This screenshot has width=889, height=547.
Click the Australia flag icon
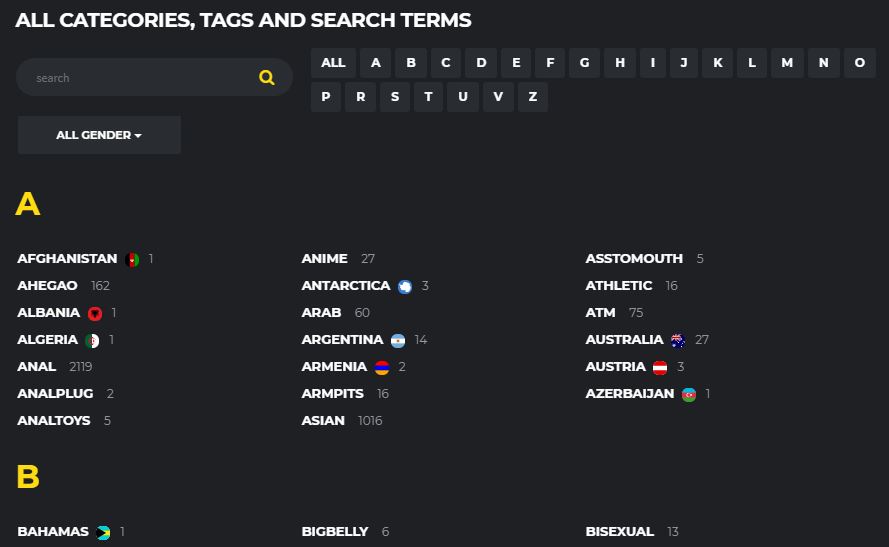[x=678, y=341]
